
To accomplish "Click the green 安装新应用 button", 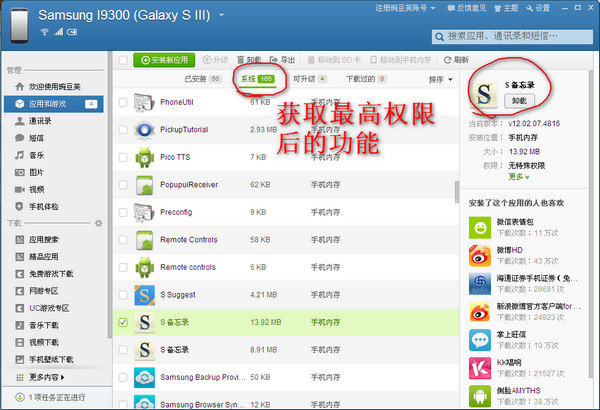I will tap(164, 60).
